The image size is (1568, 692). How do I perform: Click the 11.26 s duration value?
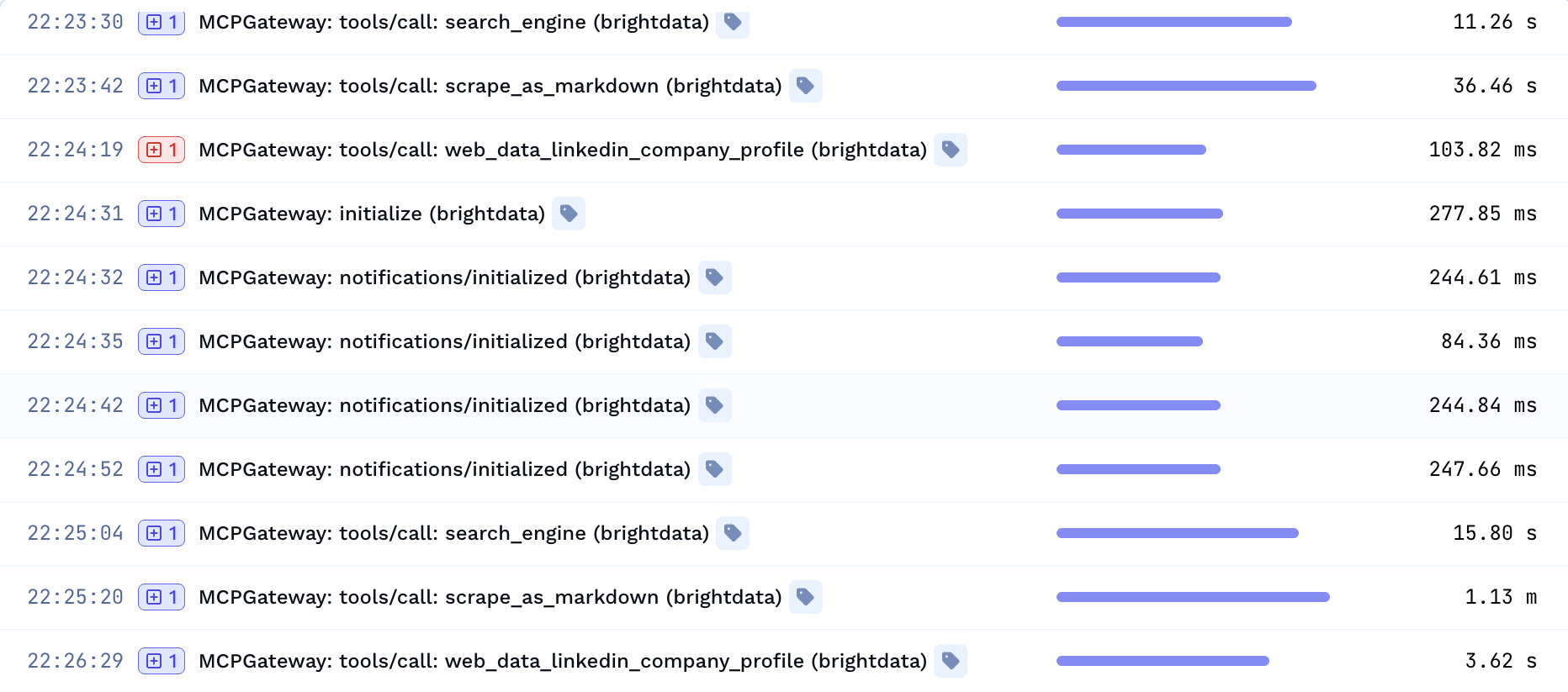point(1495,22)
